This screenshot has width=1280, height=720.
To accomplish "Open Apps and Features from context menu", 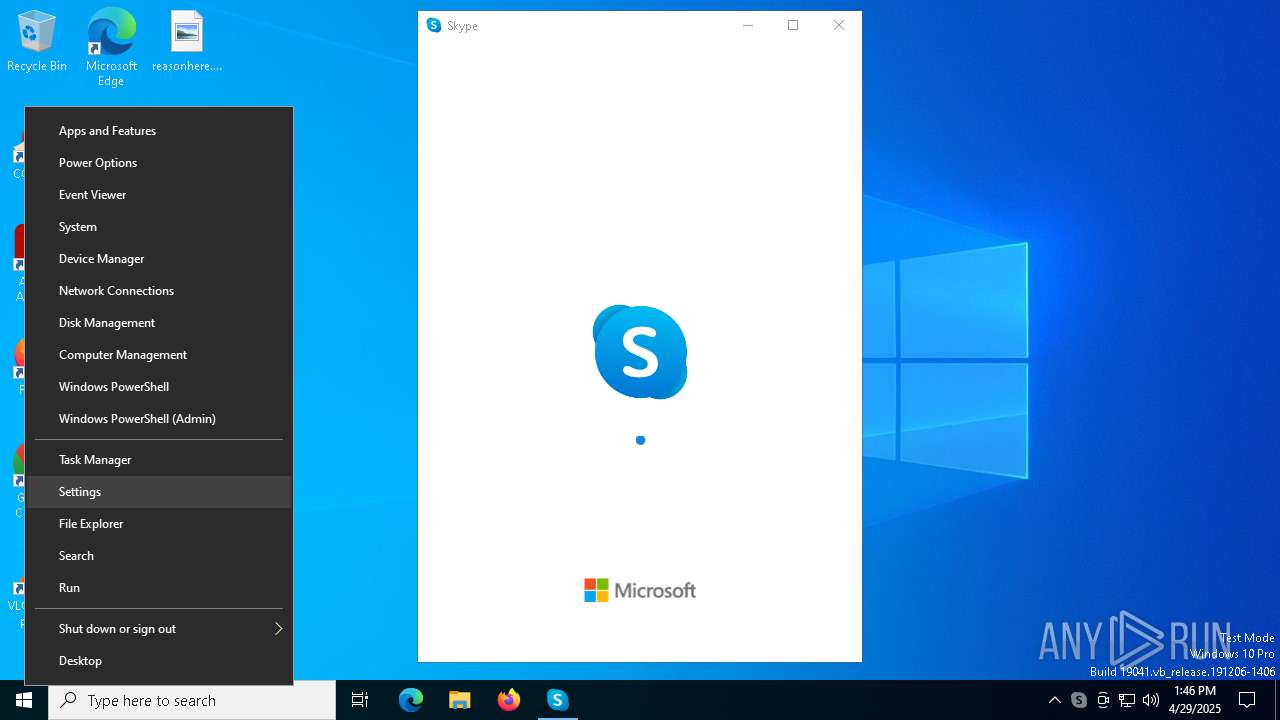I will [159, 131].
